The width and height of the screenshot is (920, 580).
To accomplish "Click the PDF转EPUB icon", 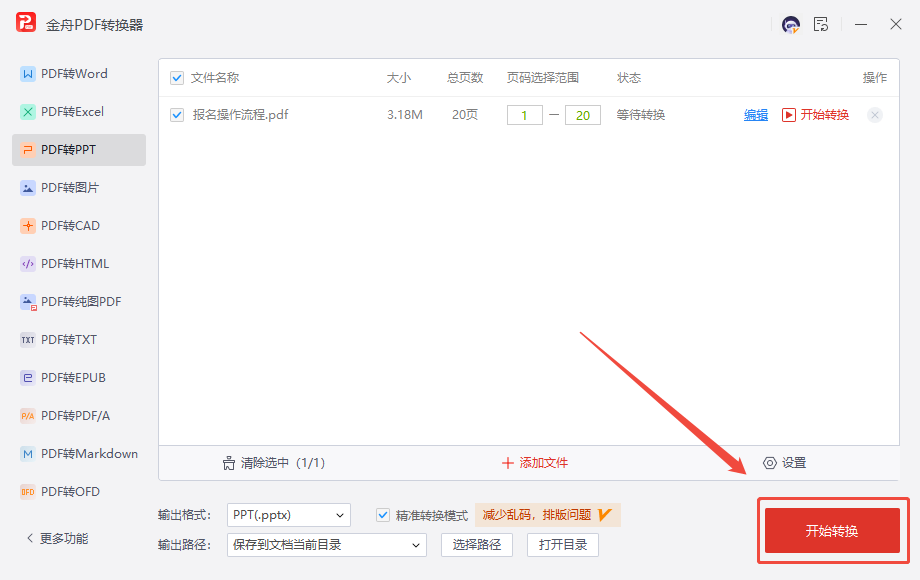I will point(28,378).
